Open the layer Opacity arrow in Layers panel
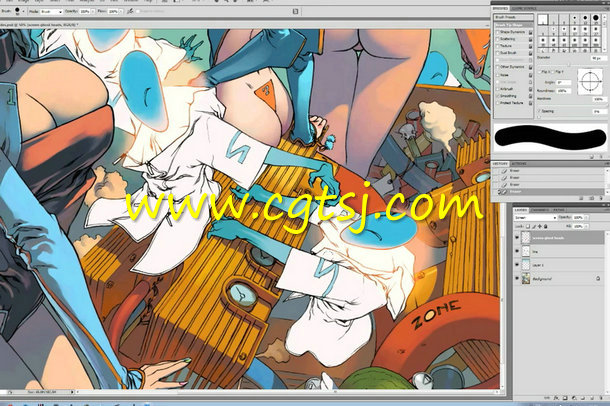The height and width of the screenshot is (406, 610). pos(586,218)
